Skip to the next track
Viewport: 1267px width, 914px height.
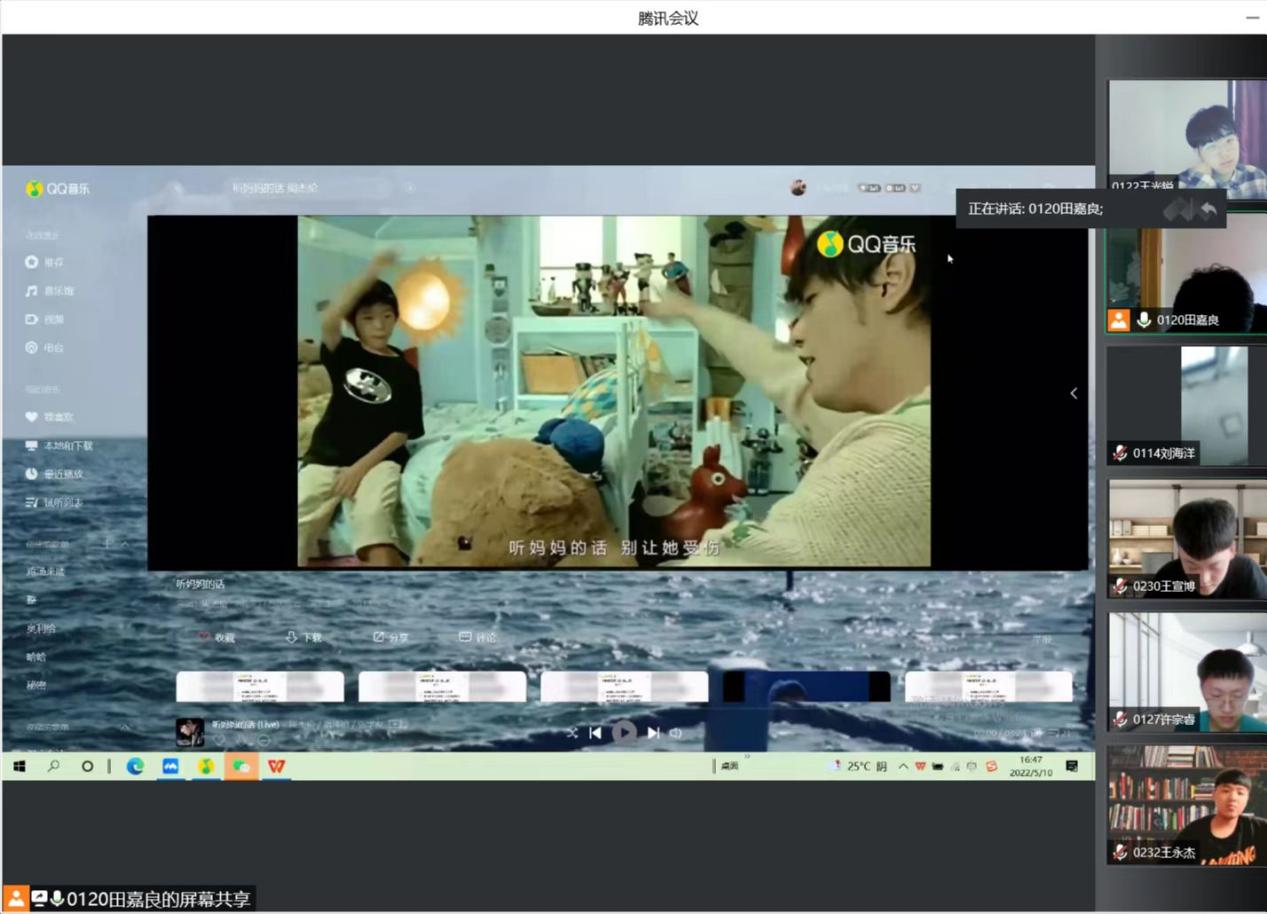click(652, 733)
